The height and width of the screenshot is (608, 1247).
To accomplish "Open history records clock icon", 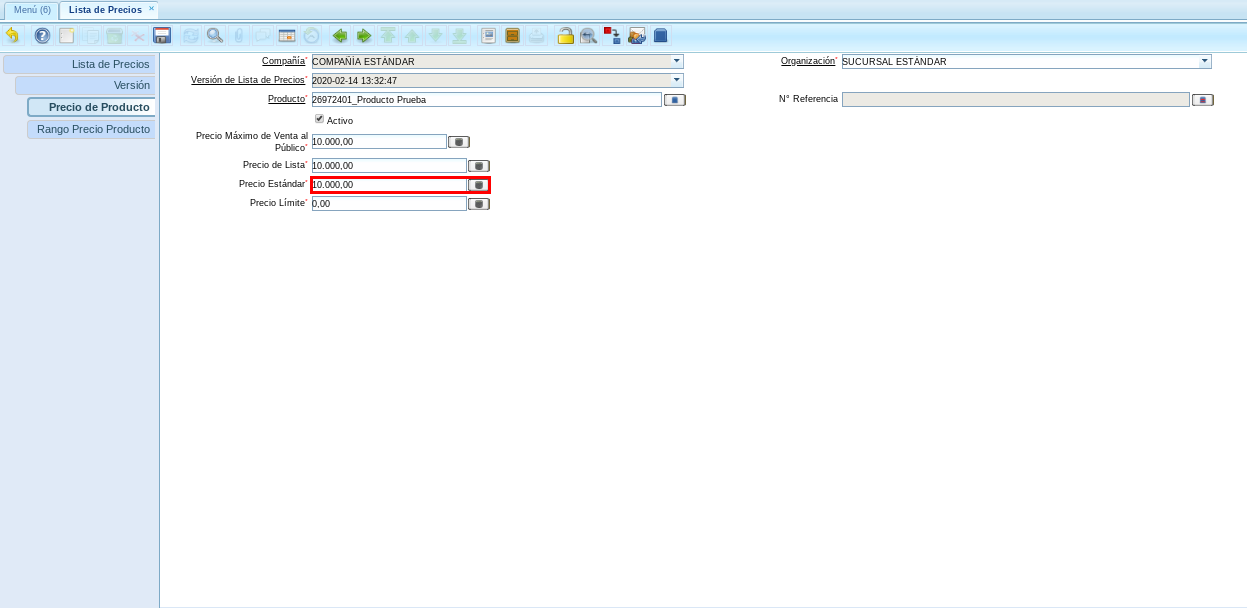I will click(x=311, y=36).
